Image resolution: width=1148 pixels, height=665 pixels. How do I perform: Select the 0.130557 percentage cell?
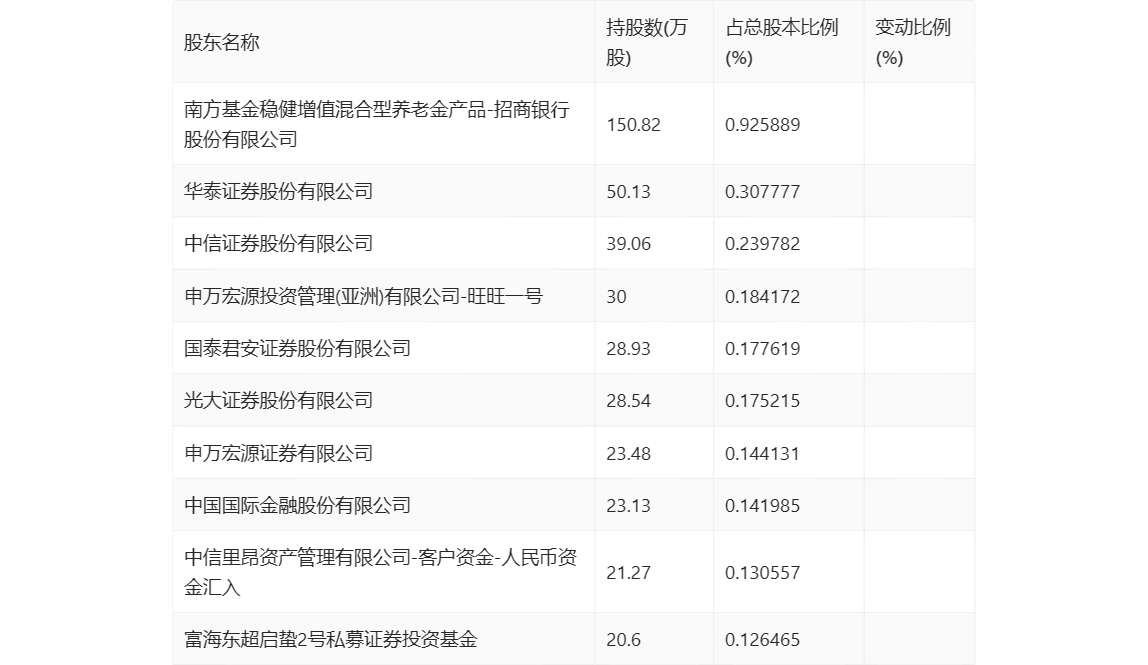[x=762, y=573]
